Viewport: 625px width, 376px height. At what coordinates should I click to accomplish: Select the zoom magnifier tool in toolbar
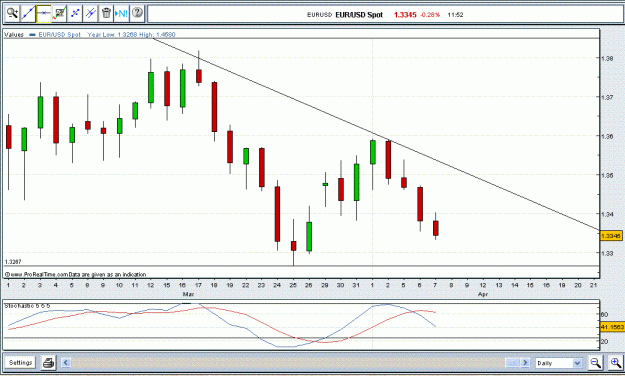point(12,14)
